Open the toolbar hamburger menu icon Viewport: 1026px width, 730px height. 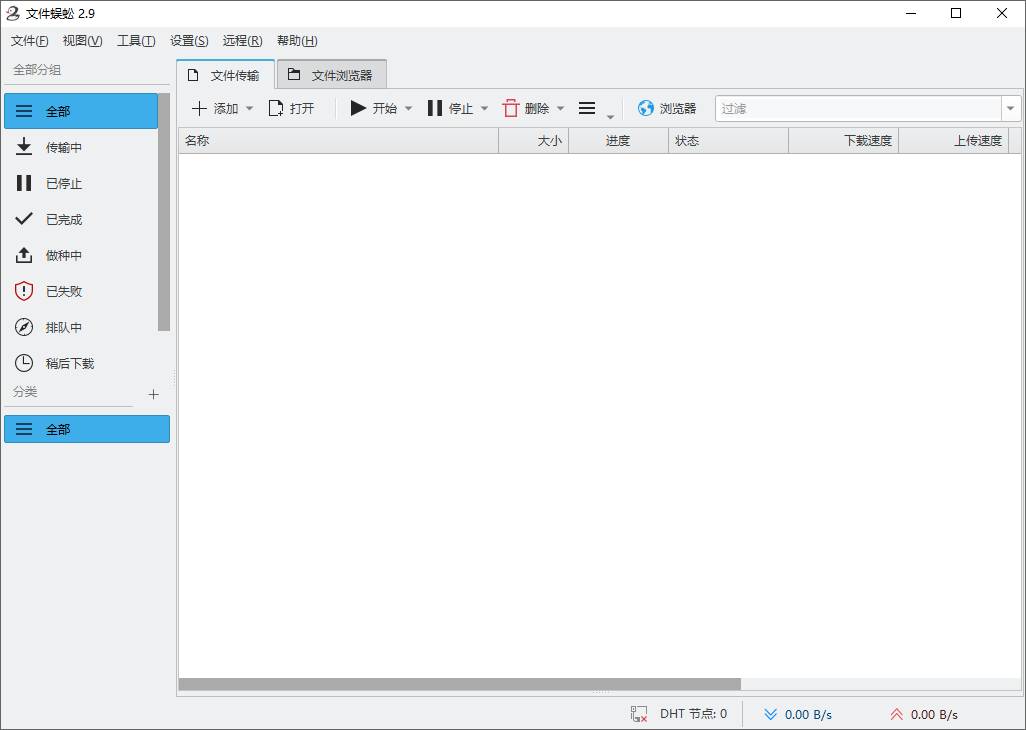pyautogui.click(x=587, y=108)
